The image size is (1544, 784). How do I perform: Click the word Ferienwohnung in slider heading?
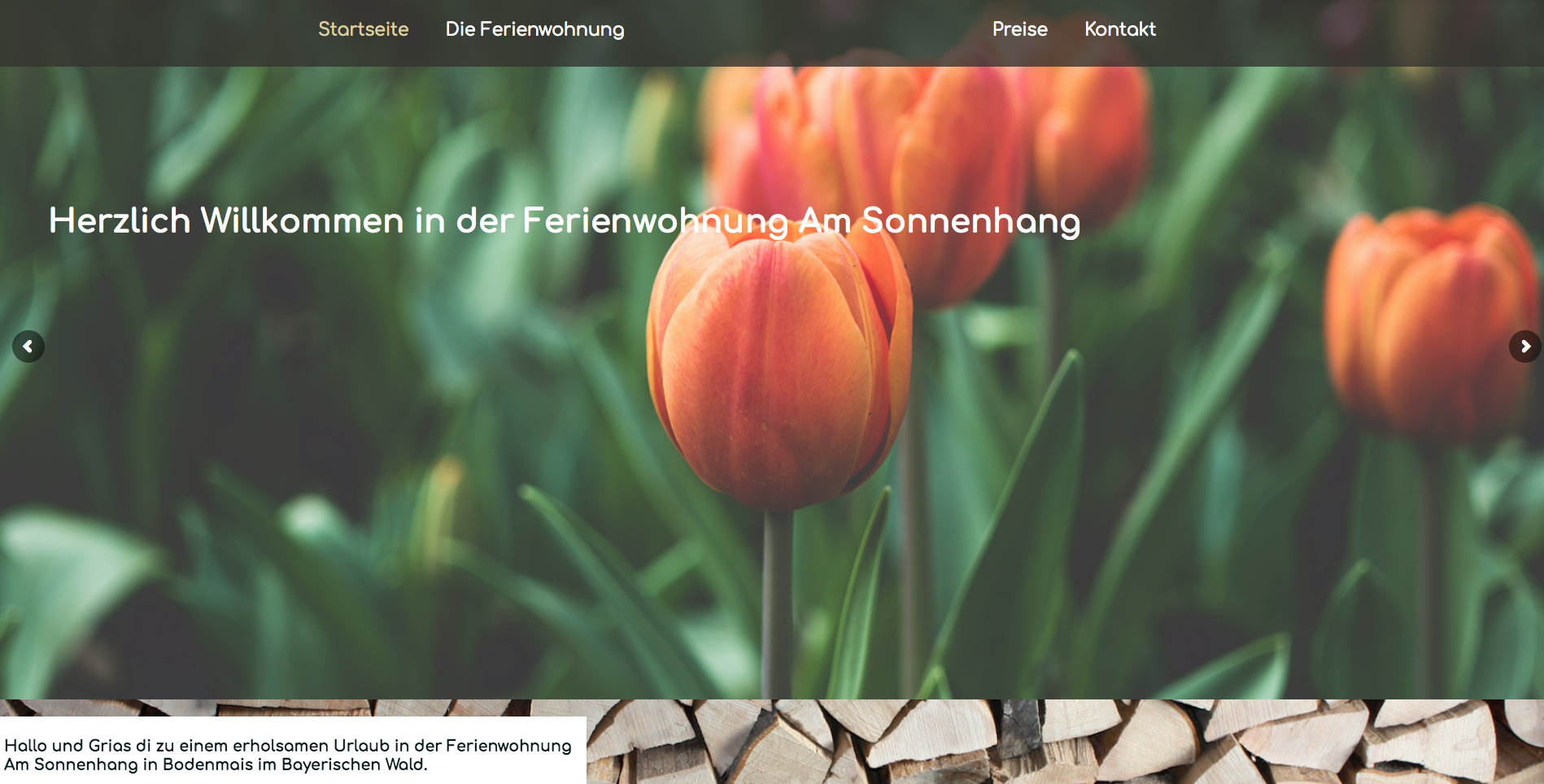(656, 221)
